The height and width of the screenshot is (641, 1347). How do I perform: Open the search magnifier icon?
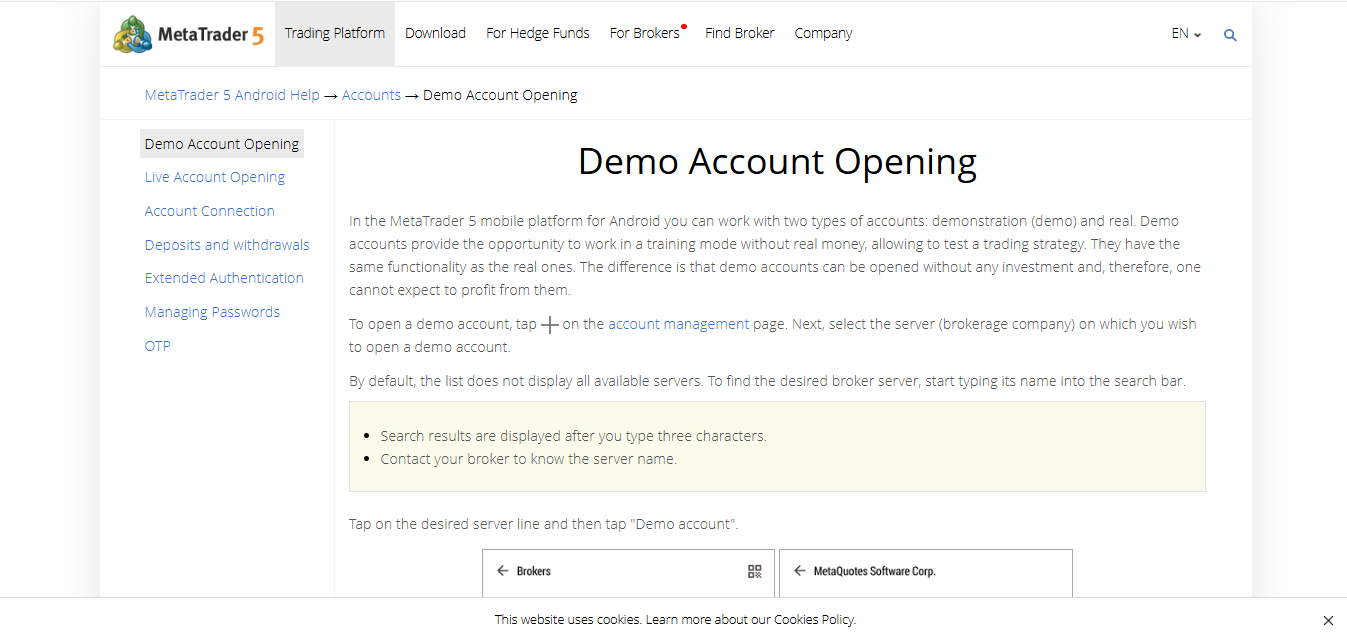(1230, 35)
